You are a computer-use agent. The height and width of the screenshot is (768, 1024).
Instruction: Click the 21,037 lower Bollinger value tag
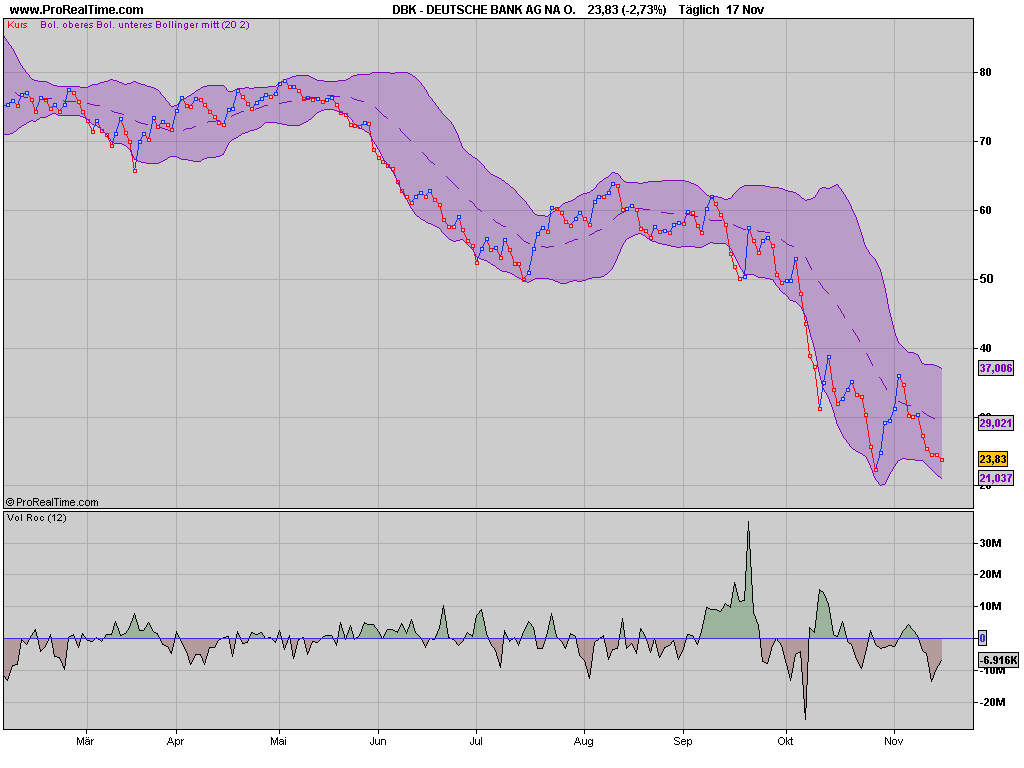point(996,478)
